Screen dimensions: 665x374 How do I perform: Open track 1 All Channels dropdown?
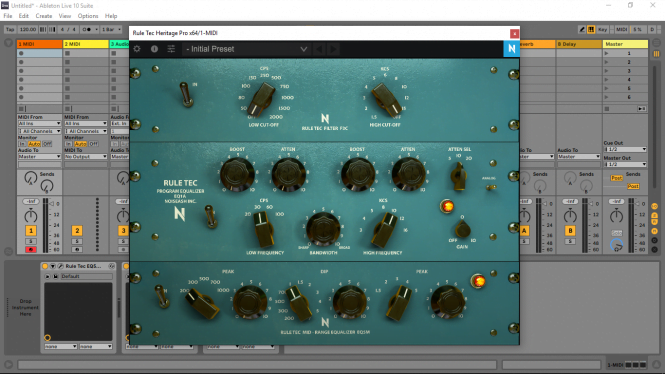tap(39, 131)
